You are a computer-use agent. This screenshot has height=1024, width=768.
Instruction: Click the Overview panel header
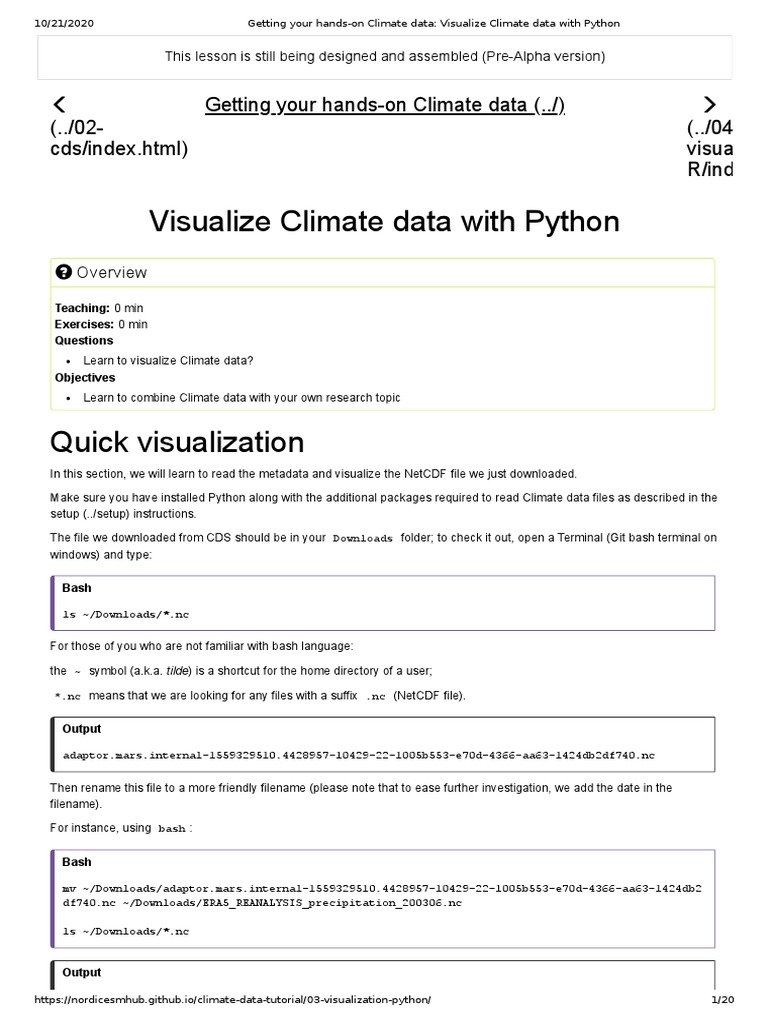click(x=383, y=273)
